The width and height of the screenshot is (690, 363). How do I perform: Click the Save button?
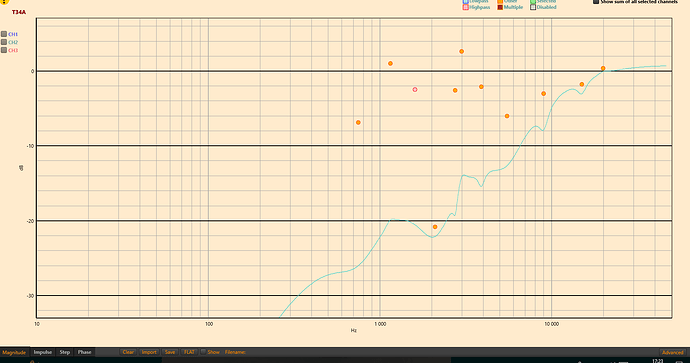click(x=170, y=352)
